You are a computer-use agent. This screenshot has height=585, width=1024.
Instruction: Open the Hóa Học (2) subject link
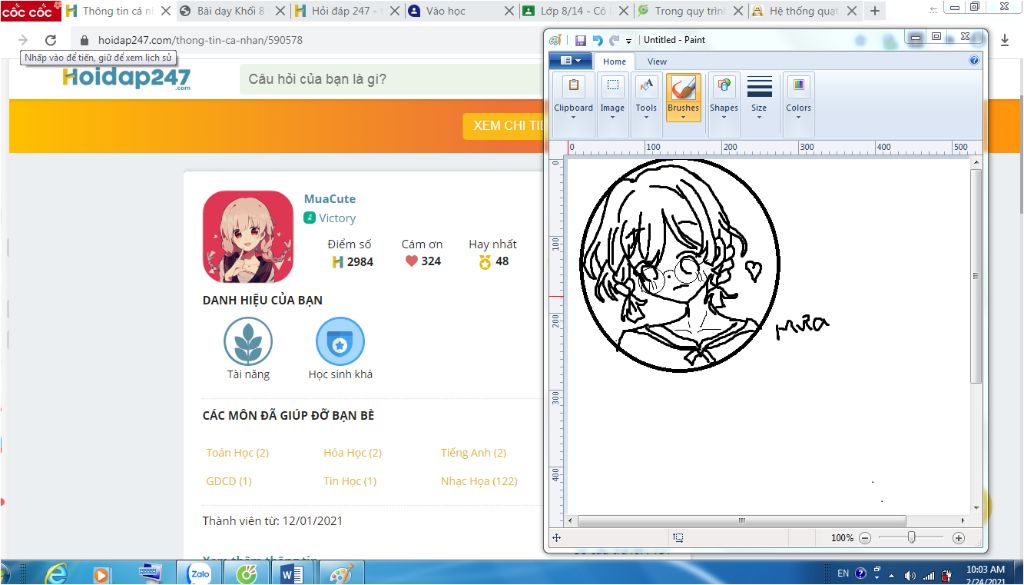tap(353, 452)
